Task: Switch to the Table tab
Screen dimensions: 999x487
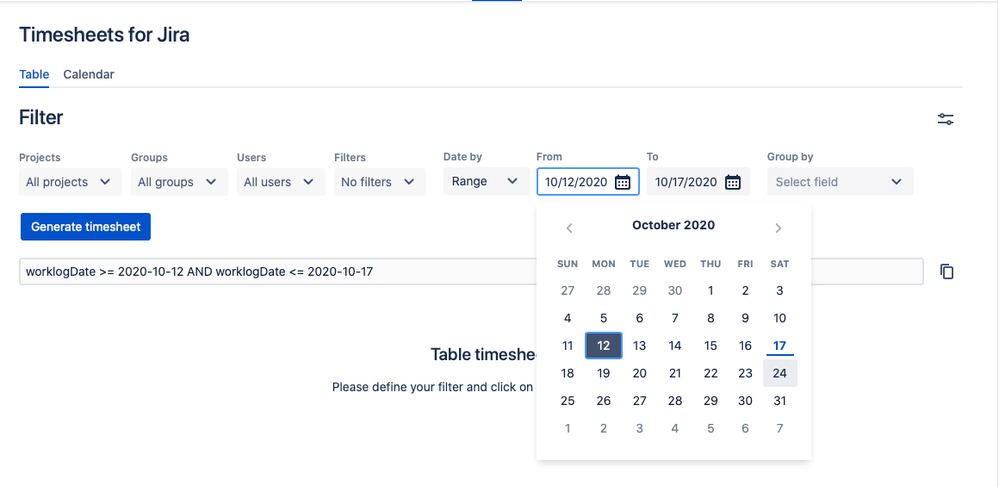Action: [34, 75]
